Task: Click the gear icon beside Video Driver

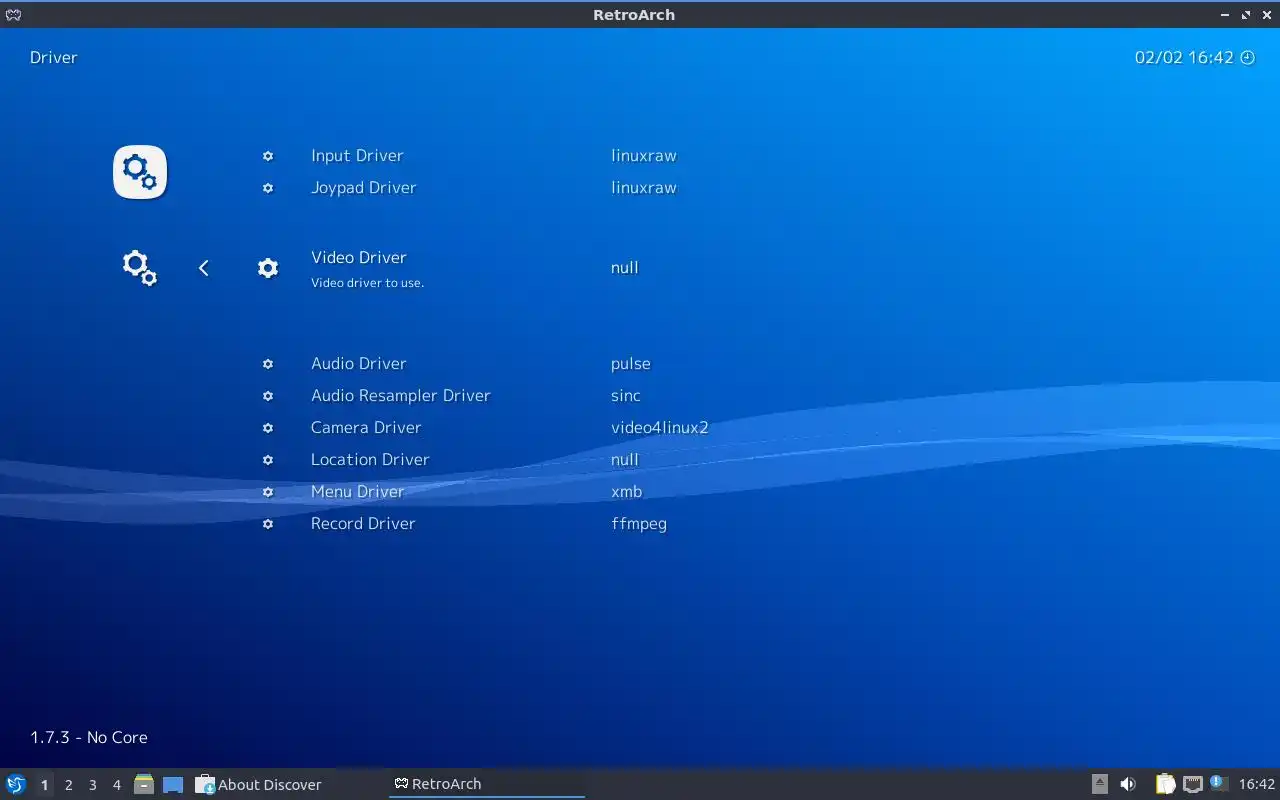Action: pos(268,268)
